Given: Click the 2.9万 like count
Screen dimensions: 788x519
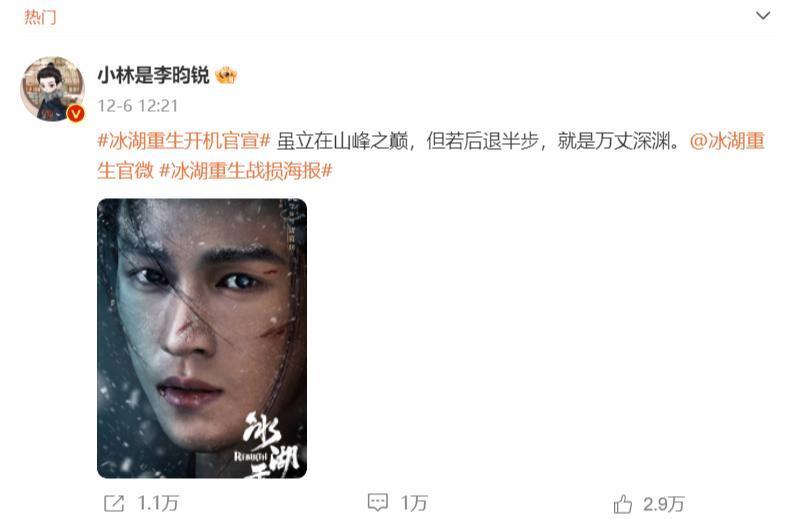Looking at the screenshot, I should tap(664, 504).
